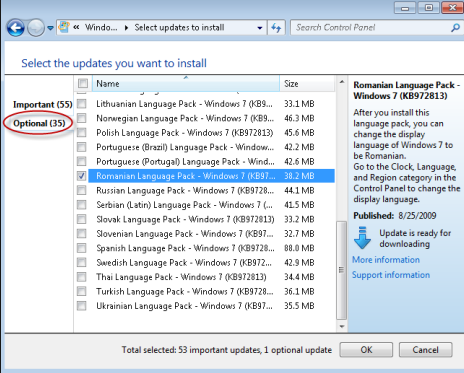Select Thai Language Pack row name
464x373 pixels.
[x=181, y=277]
